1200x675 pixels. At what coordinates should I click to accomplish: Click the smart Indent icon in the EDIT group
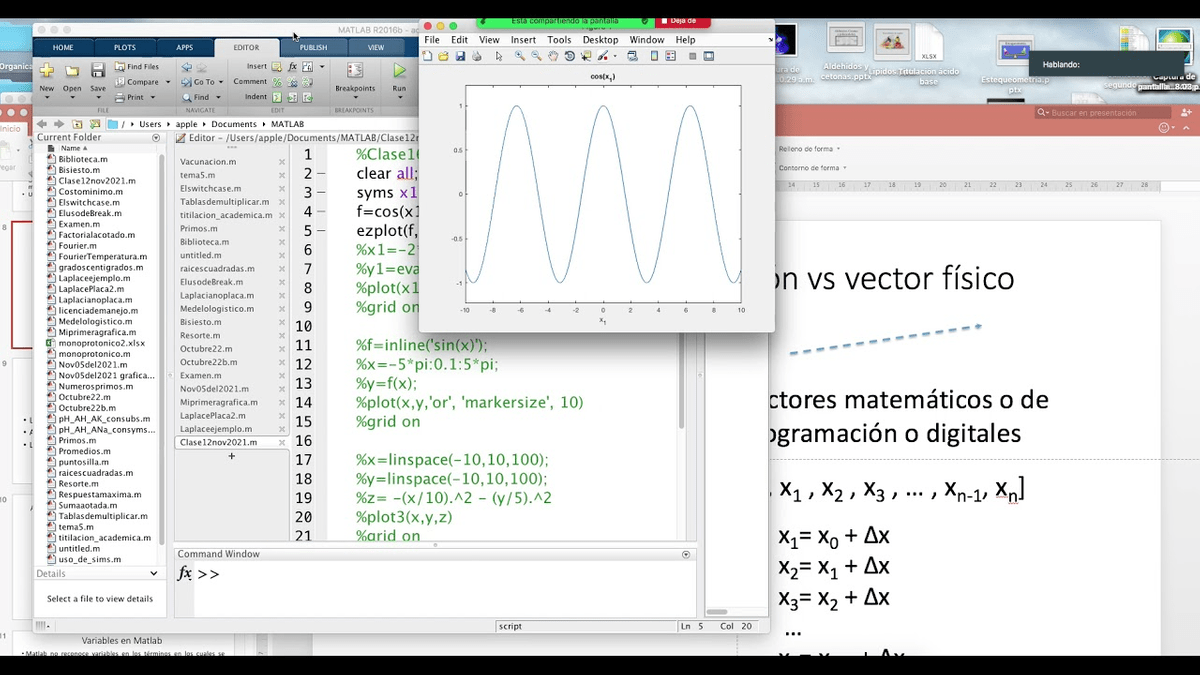click(x=277, y=97)
